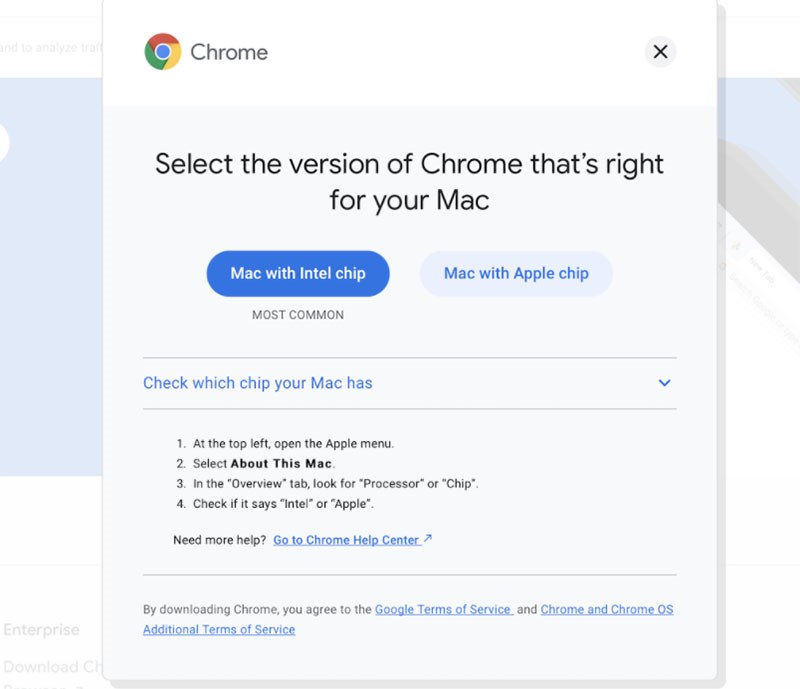Click the Chrome logo icon
The image size is (800, 689).
[163, 51]
